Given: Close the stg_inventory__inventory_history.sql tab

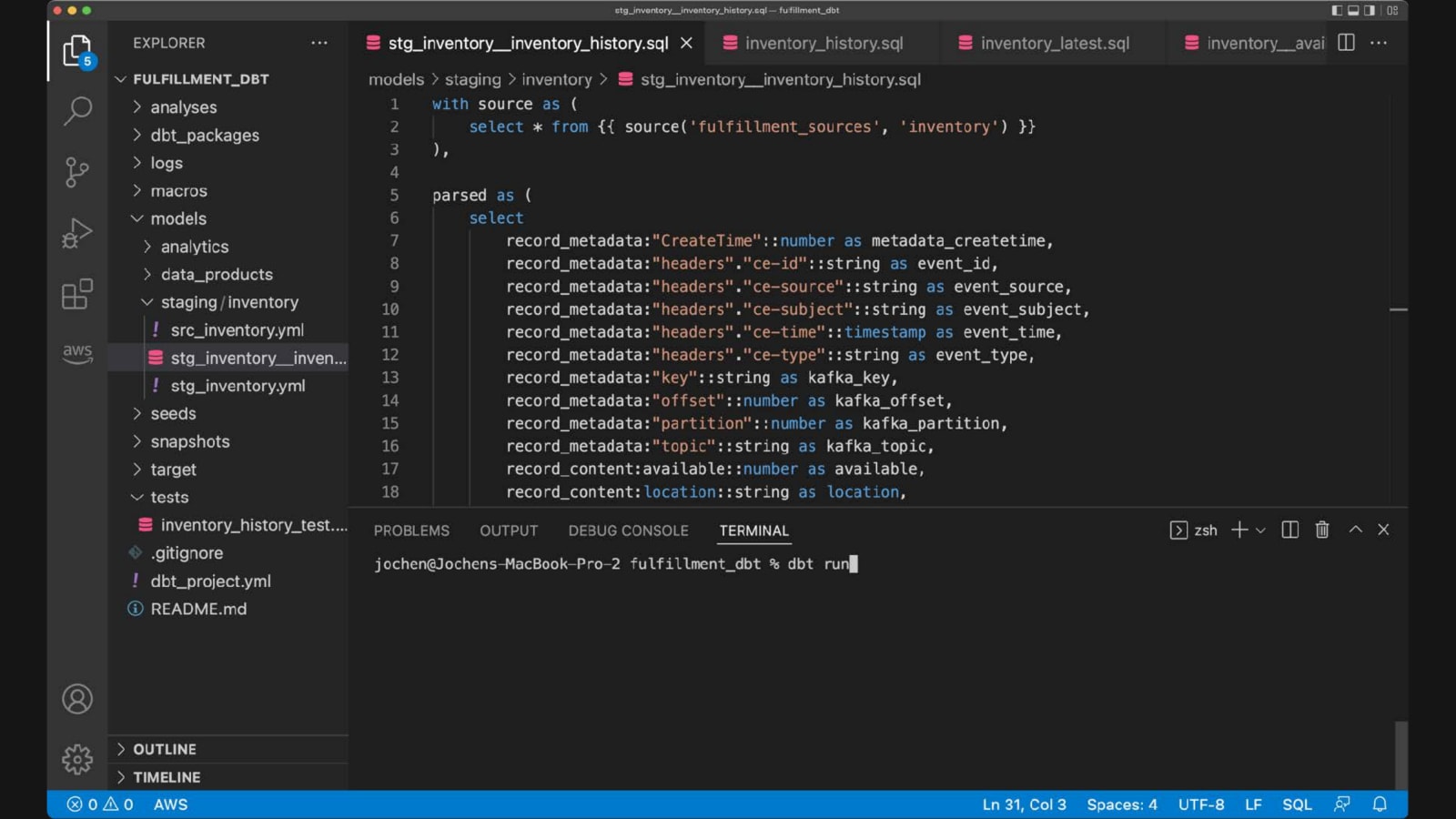Looking at the screenshot, I should [x=686, y=43].
